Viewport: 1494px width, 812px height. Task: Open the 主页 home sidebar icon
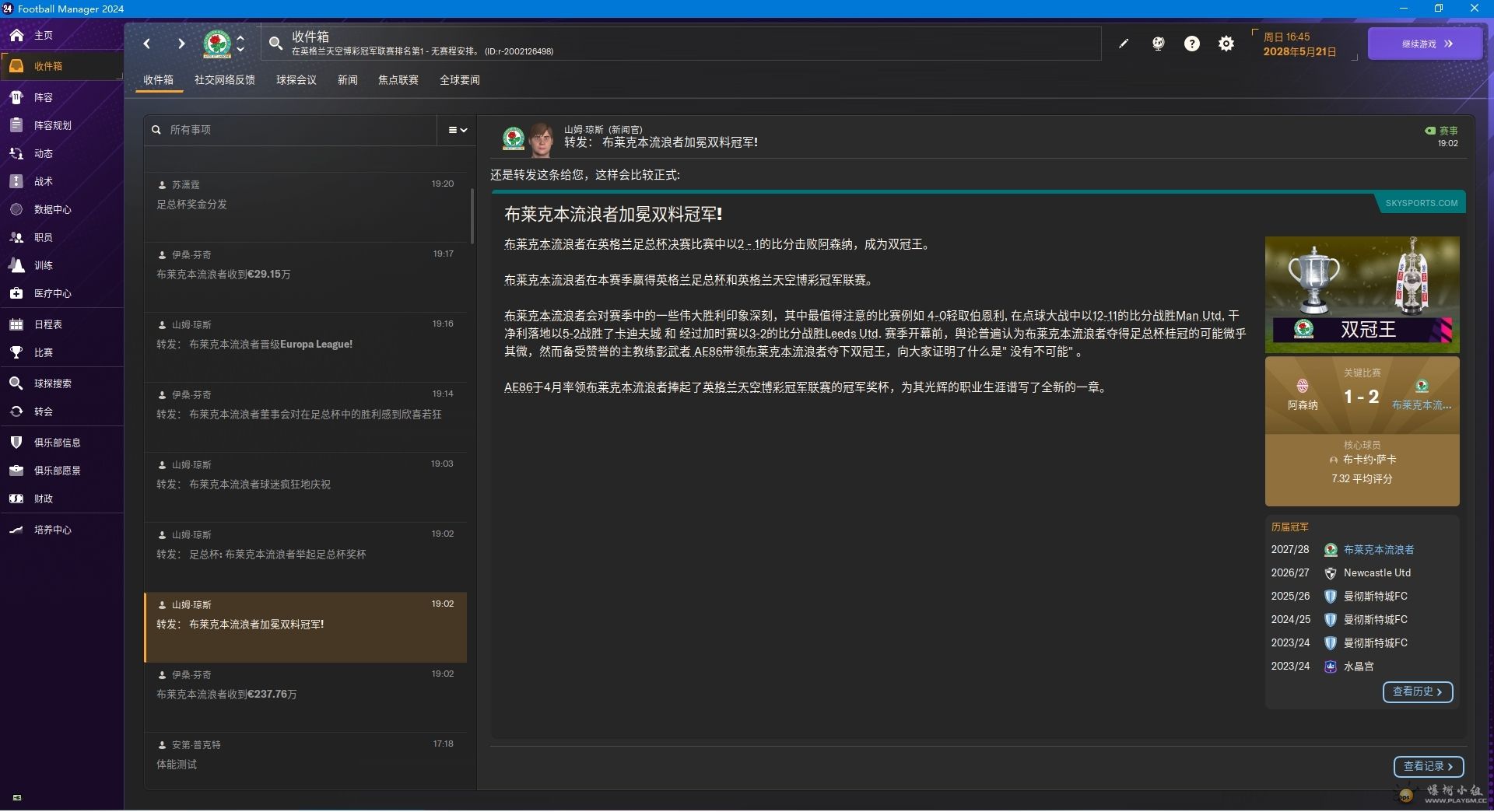[16, 35]
